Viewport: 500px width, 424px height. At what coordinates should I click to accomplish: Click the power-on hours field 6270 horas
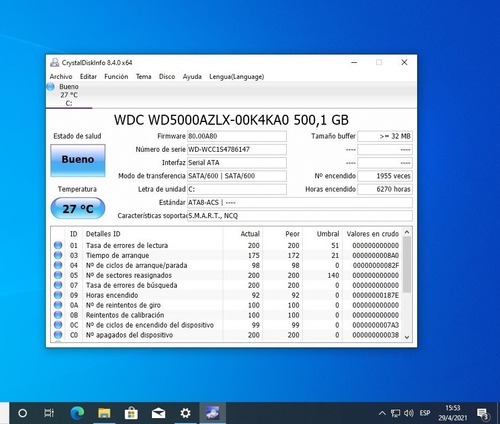[x=385, y=189]
